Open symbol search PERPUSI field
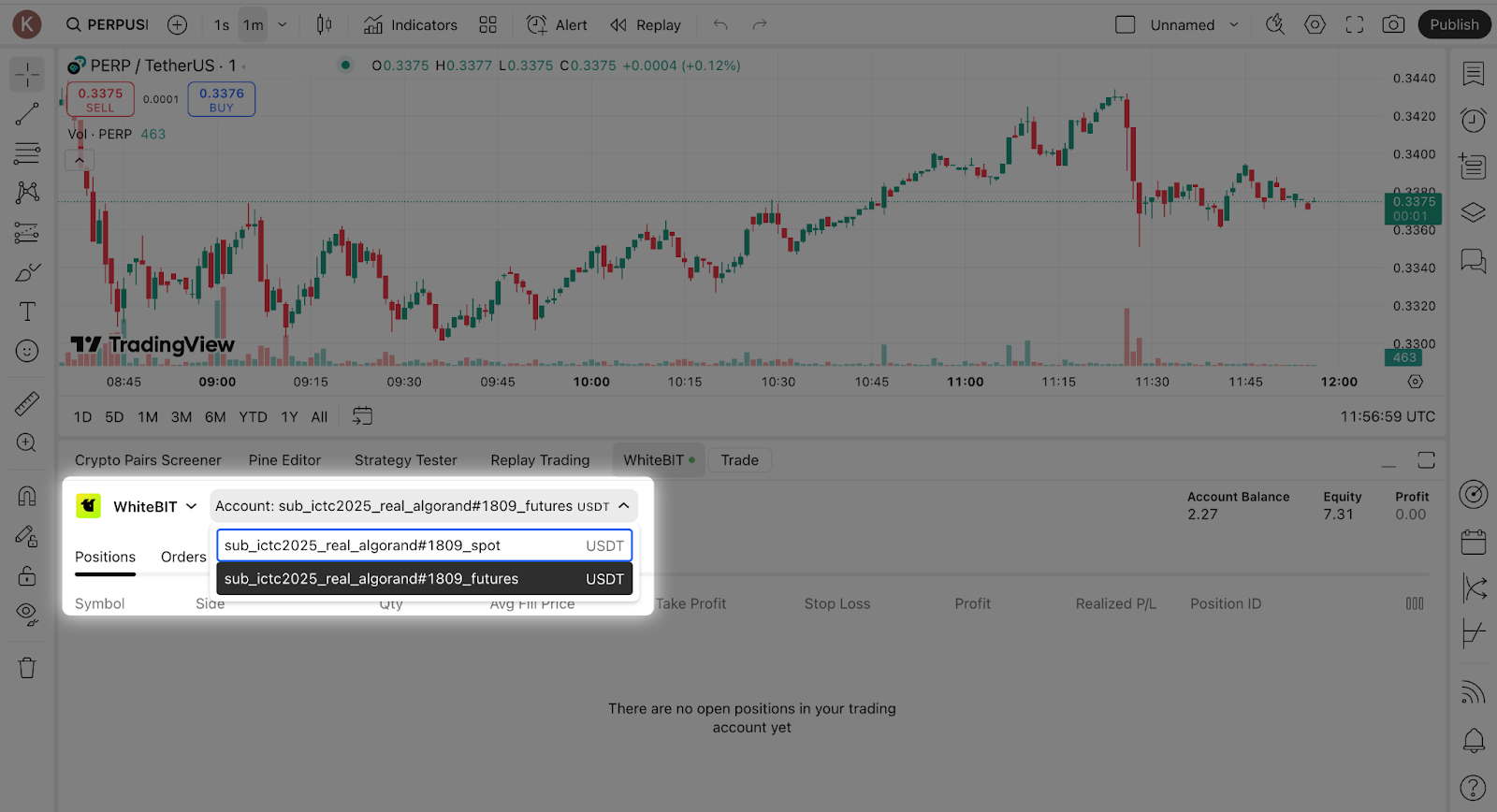The width and height of the screenshot is (1497, 812). click(108, 25)
